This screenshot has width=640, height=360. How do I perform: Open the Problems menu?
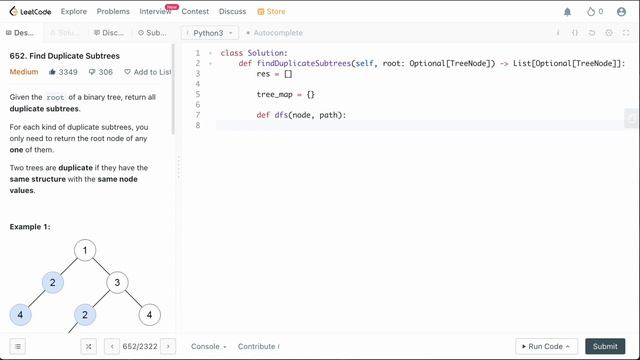(113, 11)
